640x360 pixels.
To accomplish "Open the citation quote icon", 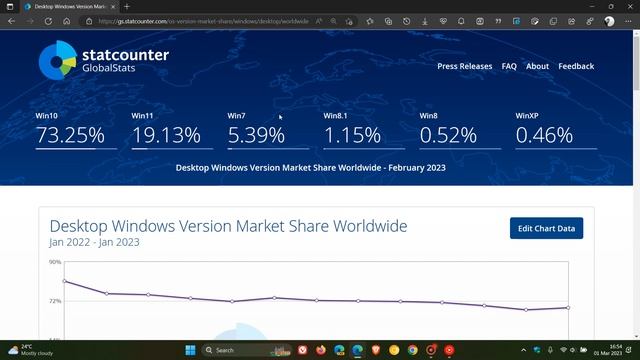I will click(498, 21).
